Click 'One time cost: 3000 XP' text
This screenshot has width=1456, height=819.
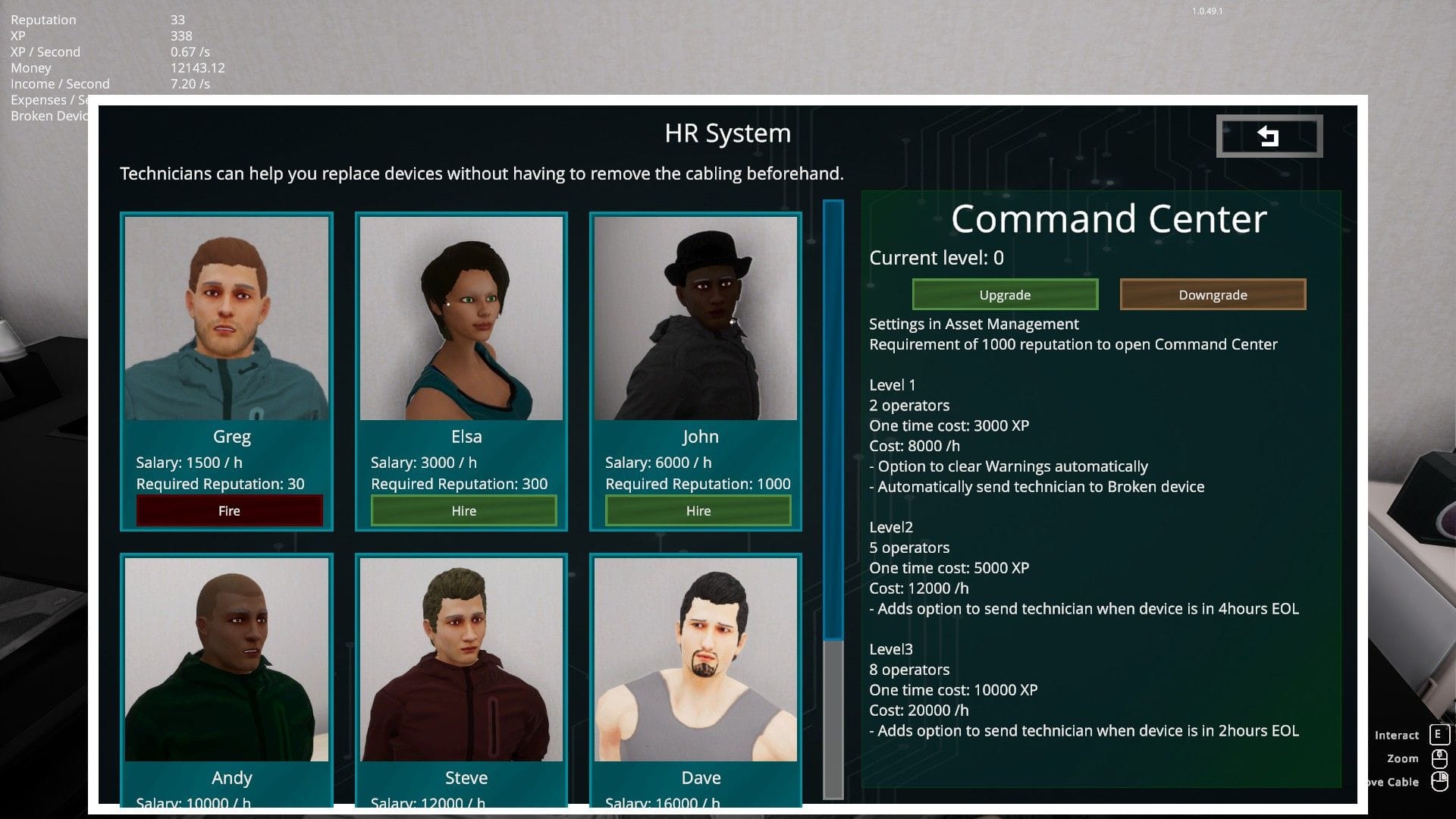pyautogui.click(x=949, y=425)
